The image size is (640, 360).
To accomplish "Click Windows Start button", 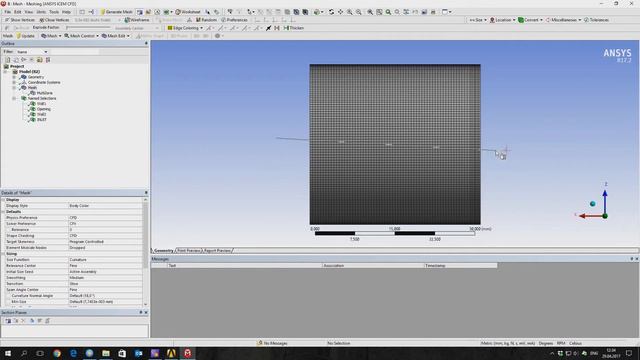I will click(8, 353).
